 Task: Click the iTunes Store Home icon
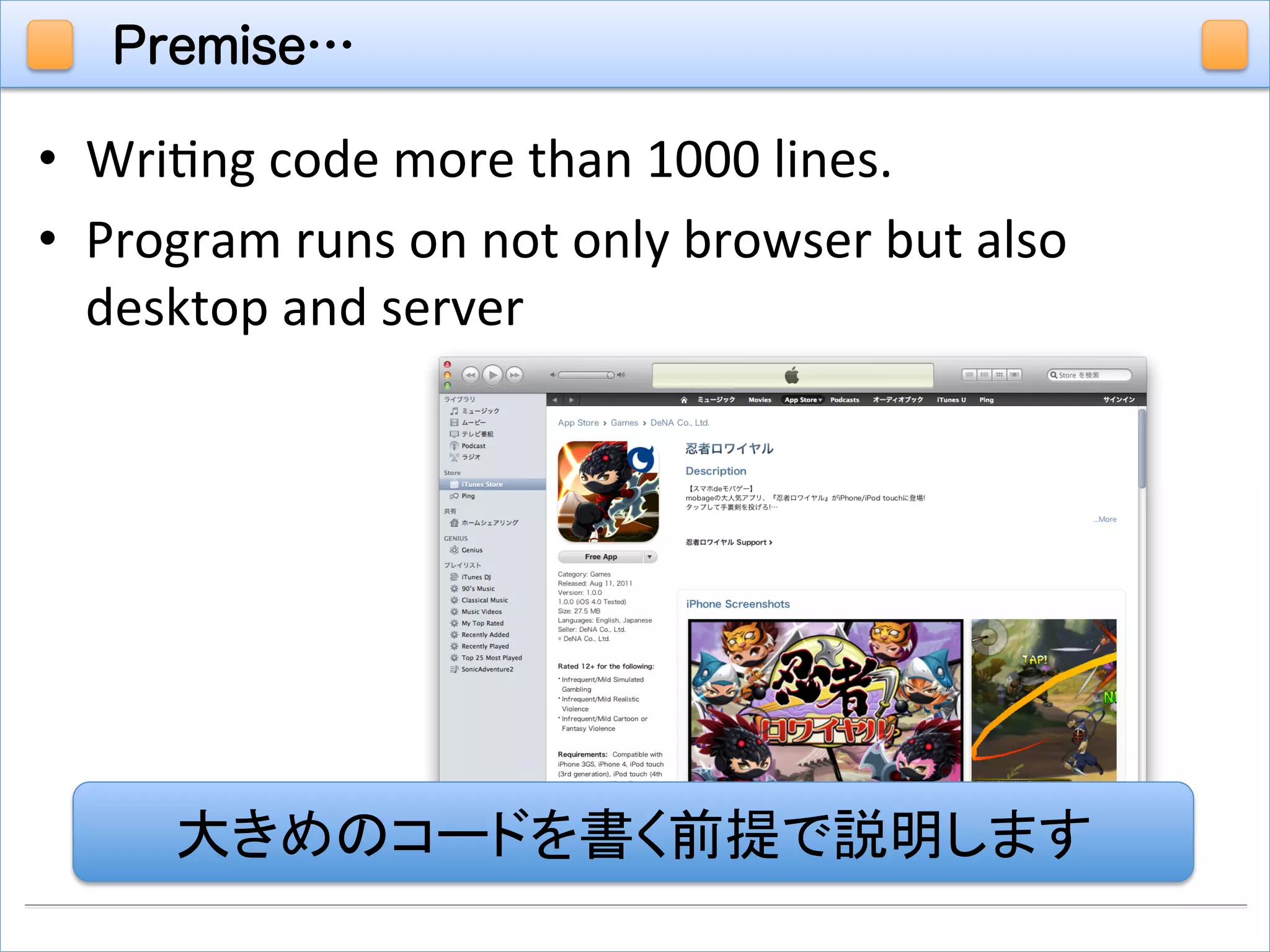coord(684,400)
